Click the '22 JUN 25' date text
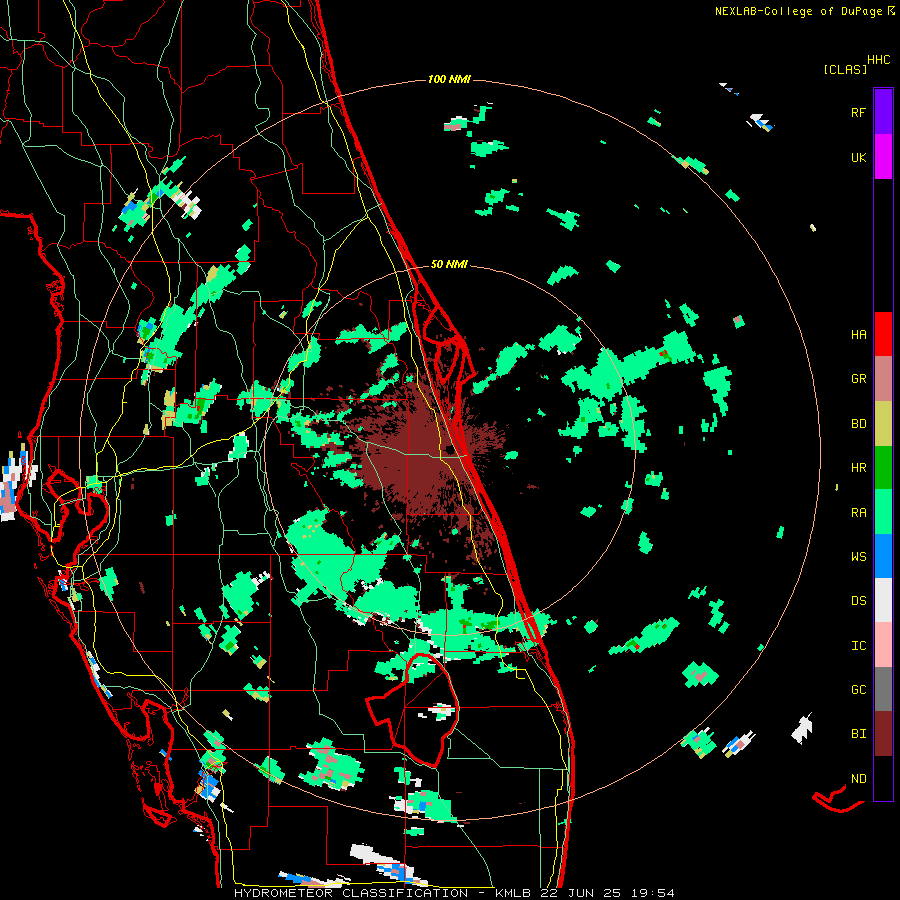Screen dimensions: 900x900 [x=581, y=893]
